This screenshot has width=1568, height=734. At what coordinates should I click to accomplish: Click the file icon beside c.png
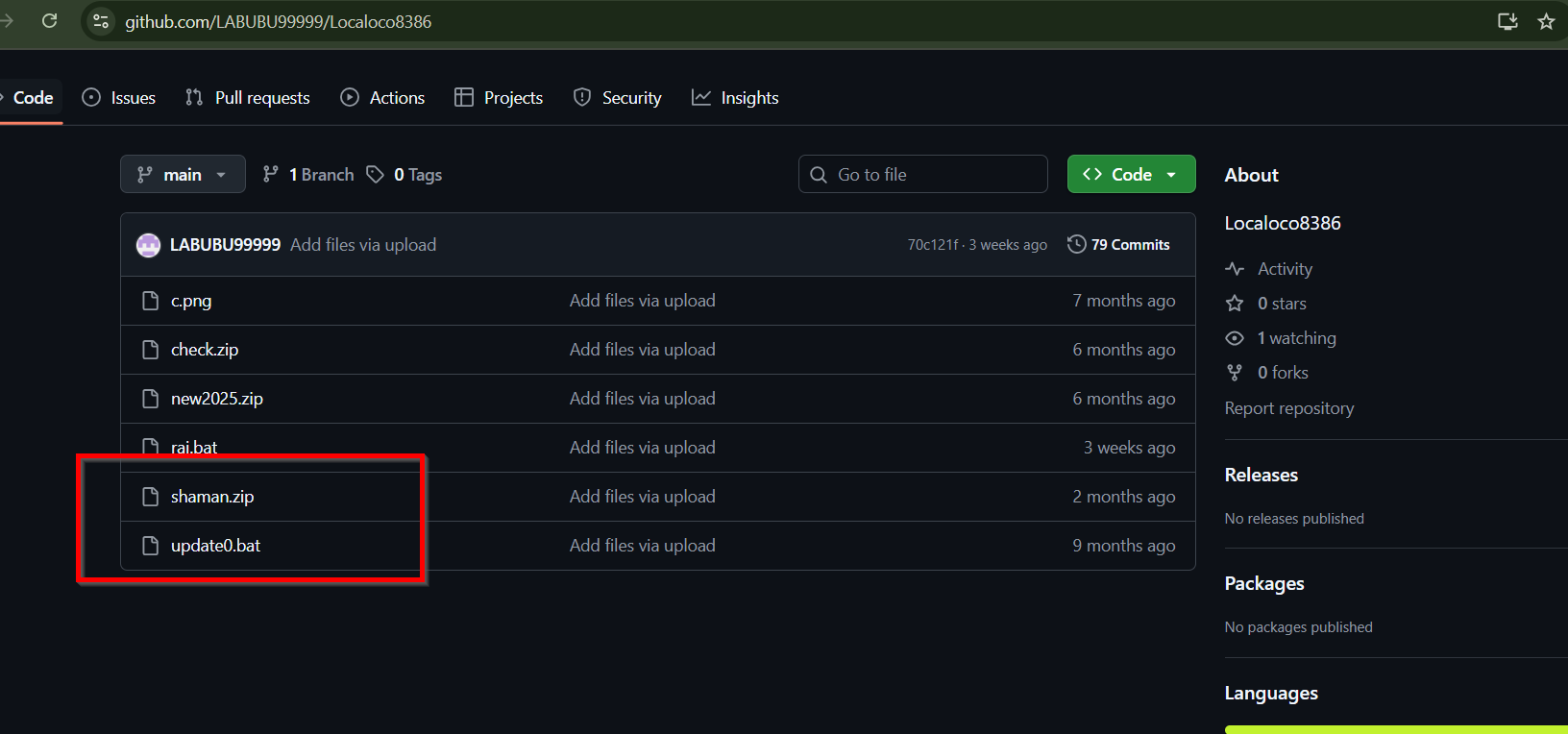click(x=150, y=301)
